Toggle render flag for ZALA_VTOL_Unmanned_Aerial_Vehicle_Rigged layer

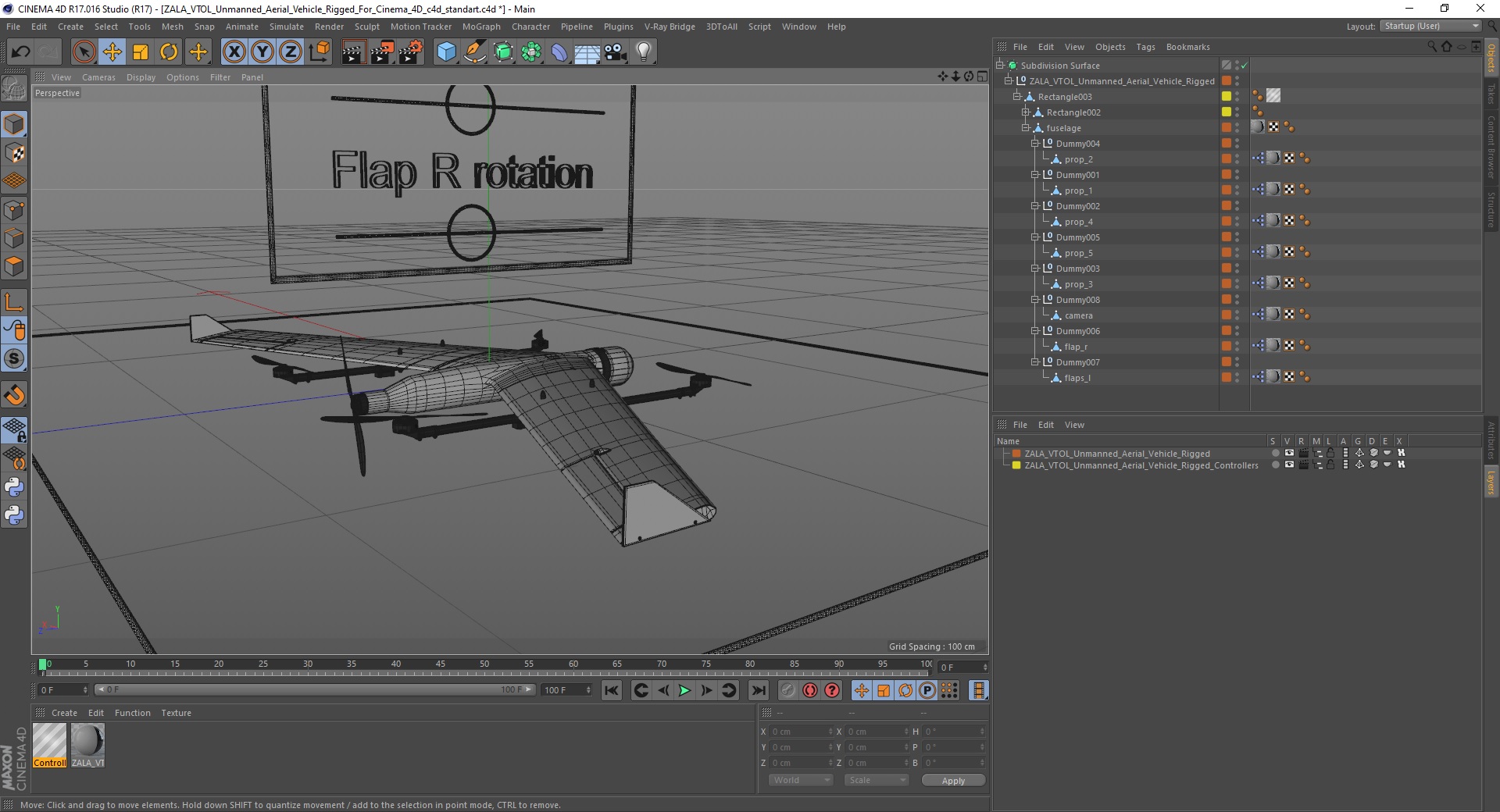1303,453
